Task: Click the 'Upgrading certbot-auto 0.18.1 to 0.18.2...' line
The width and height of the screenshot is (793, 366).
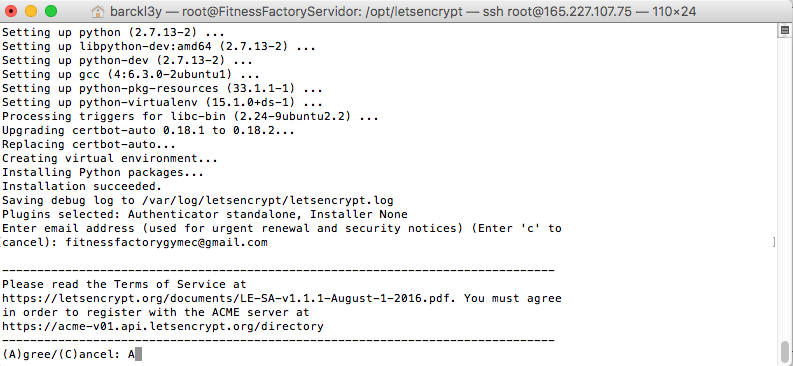Action: click(149, 130)
